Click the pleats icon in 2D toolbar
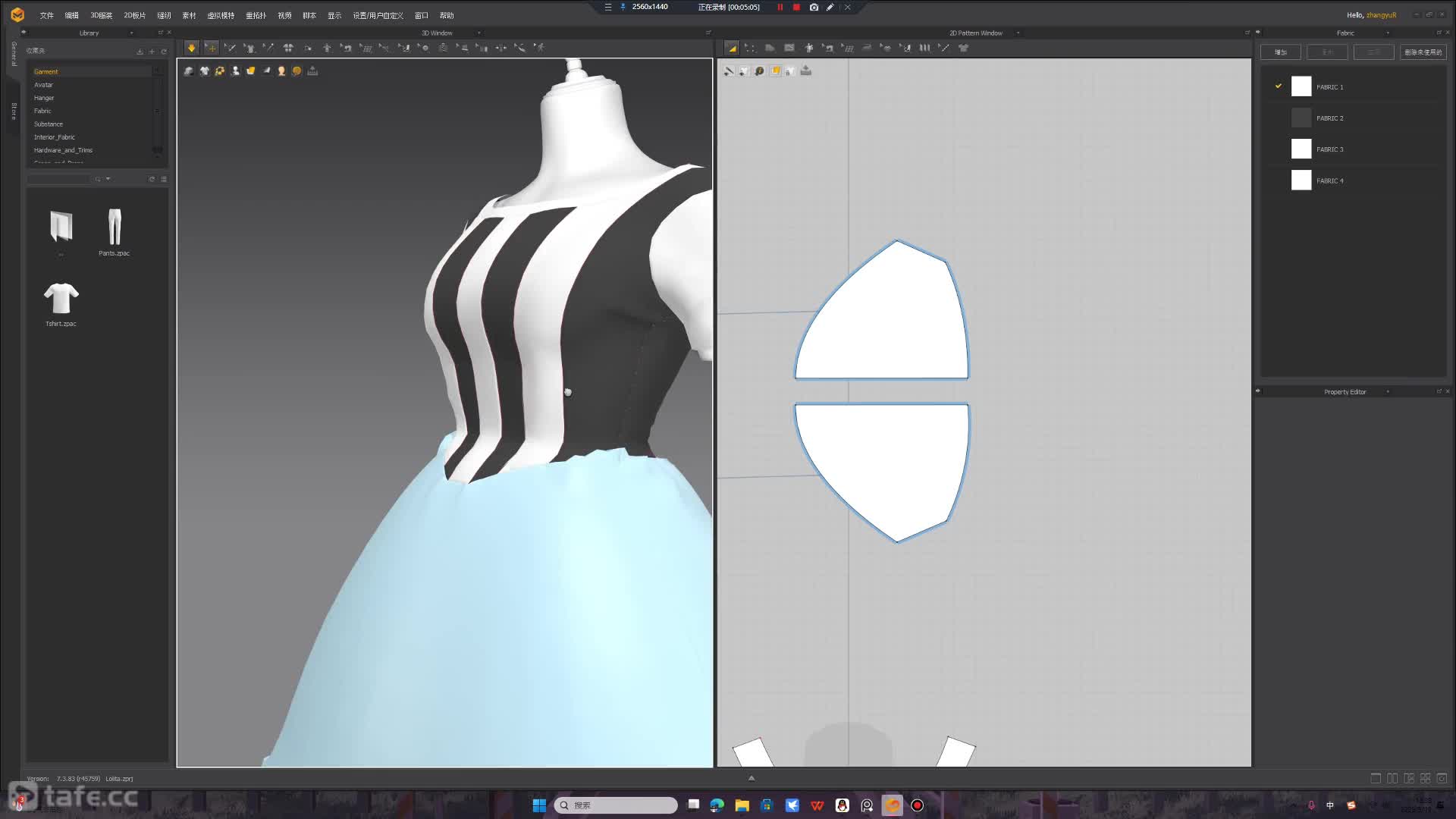The height and width of the screenshot is (819, 1456). (924, 48)
